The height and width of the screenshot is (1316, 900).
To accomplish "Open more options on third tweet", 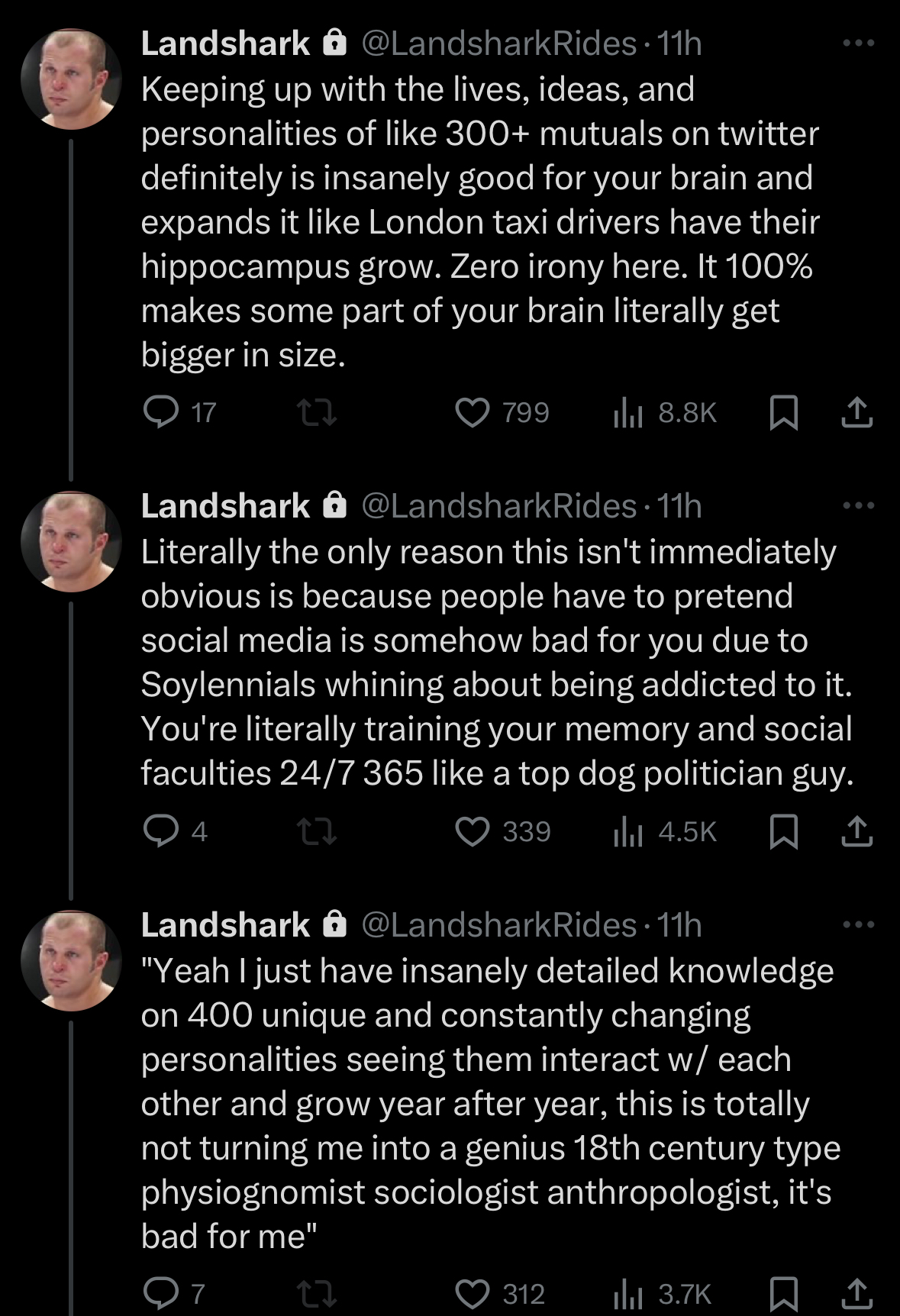I will [x=858, y=924].
